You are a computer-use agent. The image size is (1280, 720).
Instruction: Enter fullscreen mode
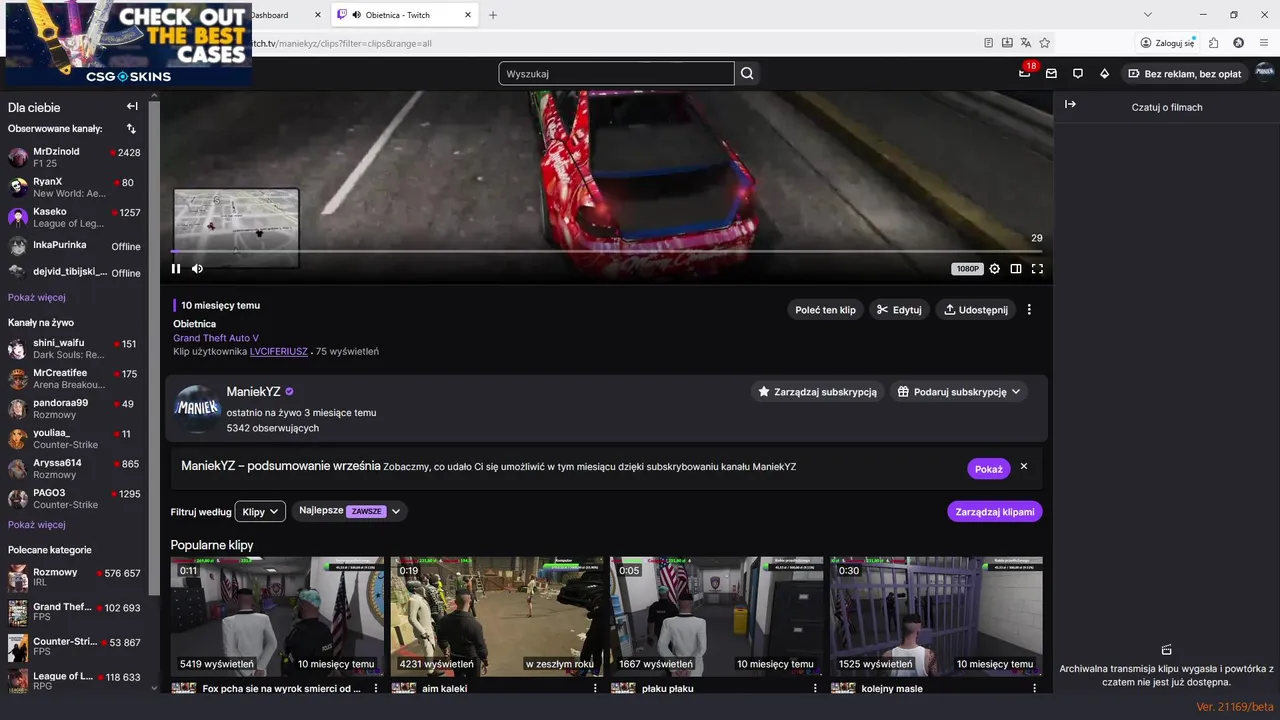pos(1037,268)
